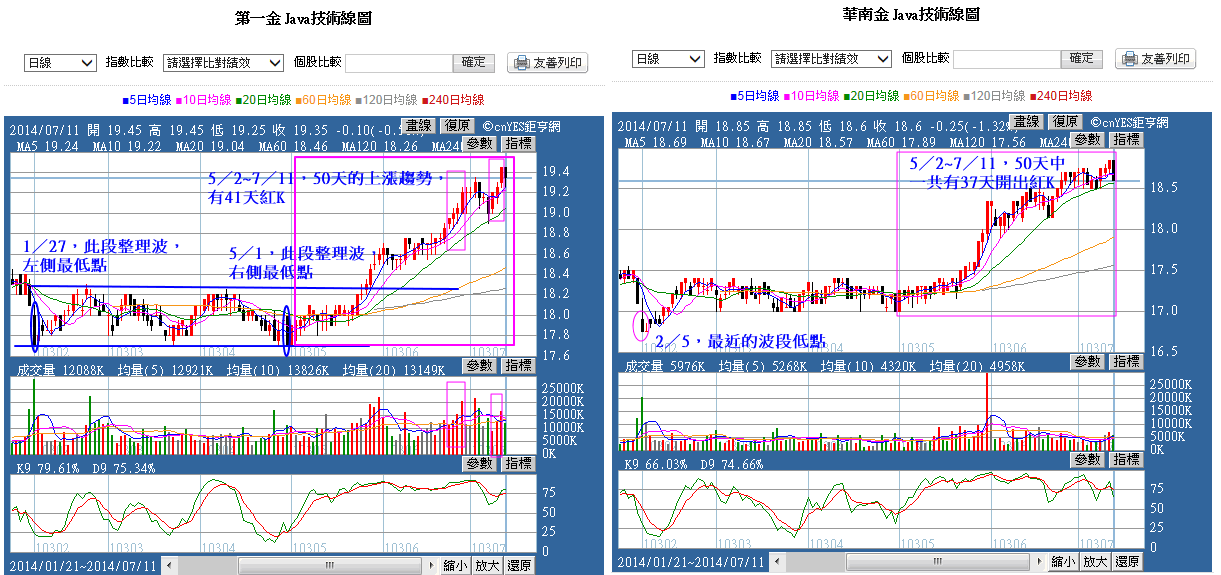Open 參數 for 第一金 price chart
Screen dimensions: 1221x575
click(480, 143)
